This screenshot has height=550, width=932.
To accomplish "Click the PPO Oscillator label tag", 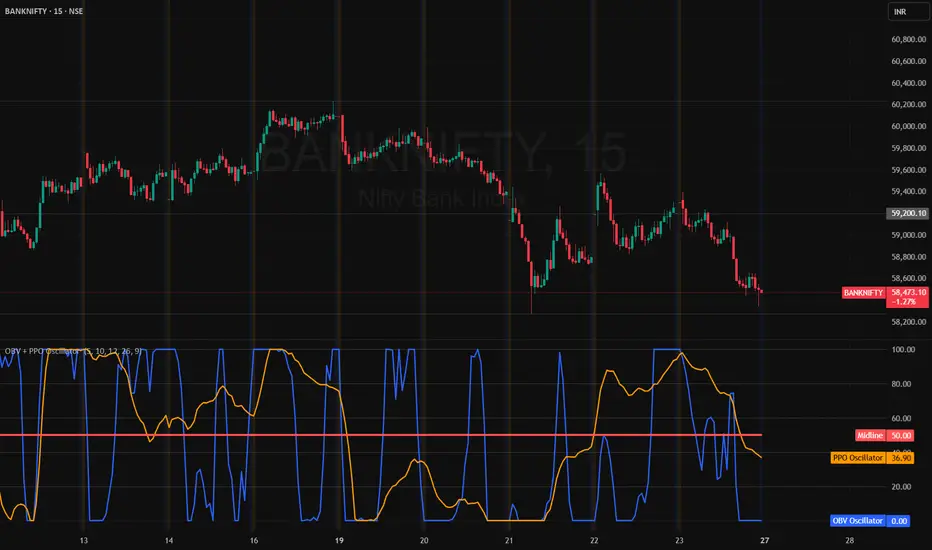I will [858, 458].
